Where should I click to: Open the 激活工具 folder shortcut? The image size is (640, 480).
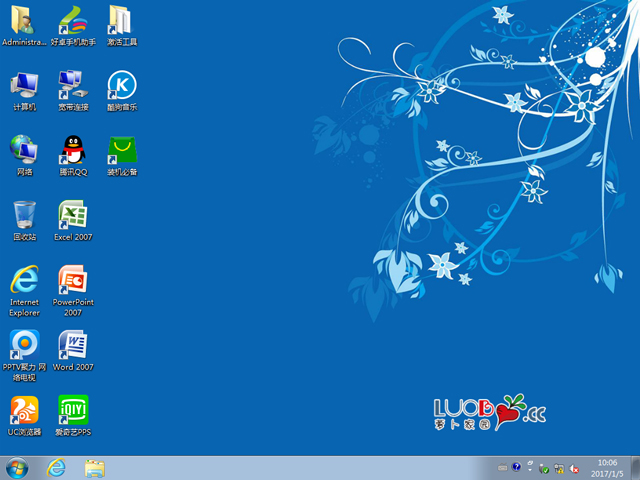[x=122, y=21]
